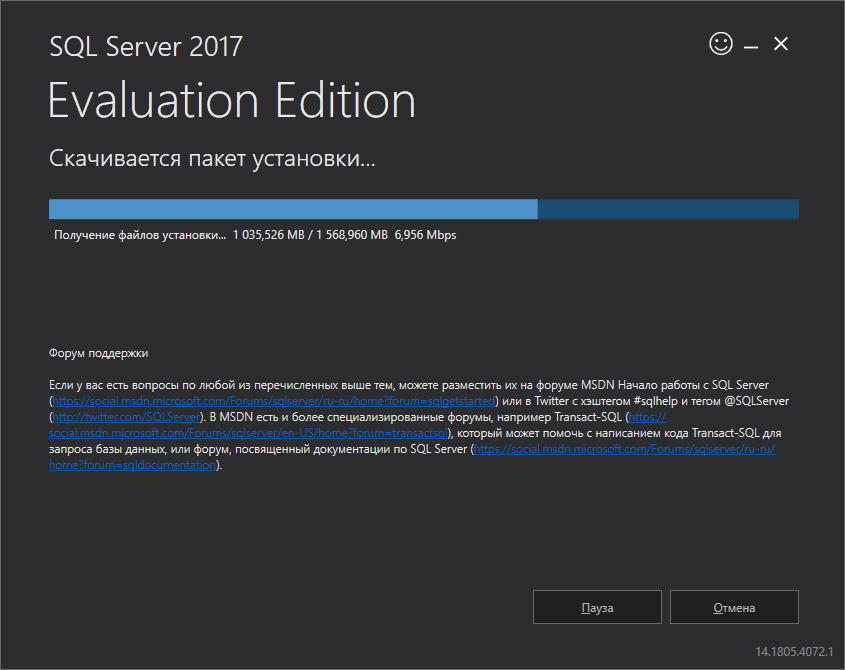Viewport: 845px width, 670px height.
Task: Click the filled part of the progress bar
Action: 292,209
